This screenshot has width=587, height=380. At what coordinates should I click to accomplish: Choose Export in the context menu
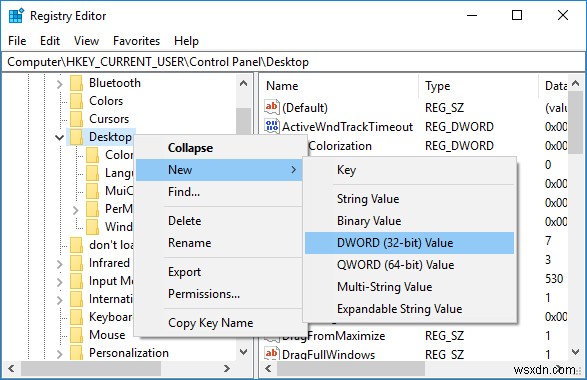[219, 272]
